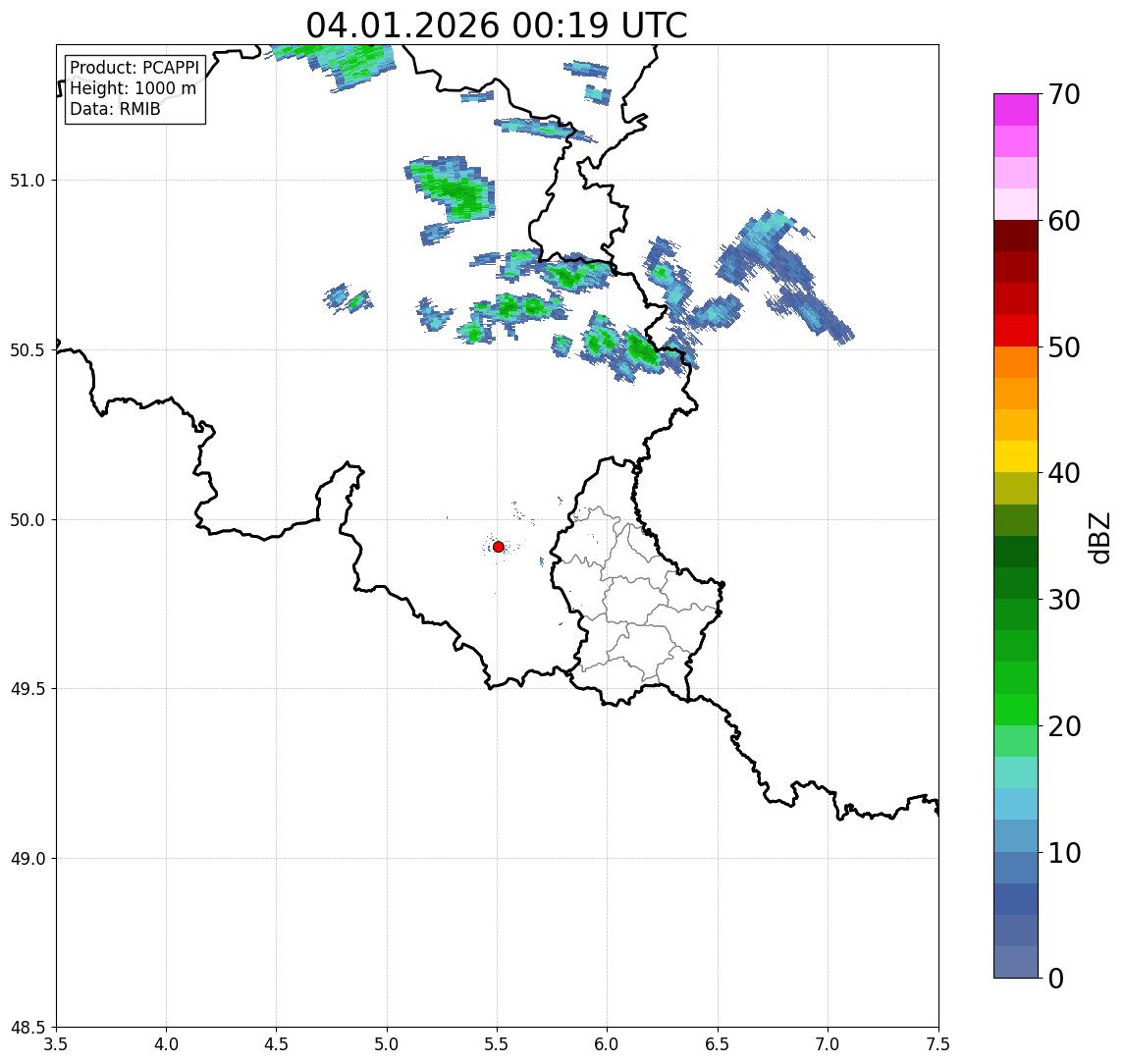Click the small echo cluster near 4.8E 50.65N
This screenshot has width=1124, height=1064.
point(348,299)
